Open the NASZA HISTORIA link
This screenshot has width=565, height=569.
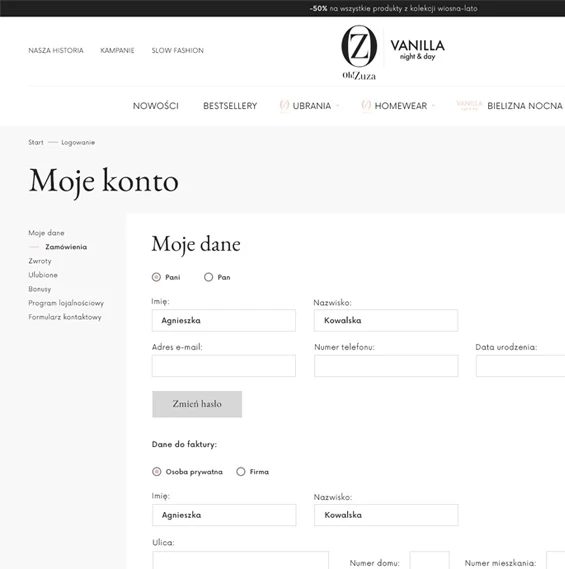[x=56, y=50]
